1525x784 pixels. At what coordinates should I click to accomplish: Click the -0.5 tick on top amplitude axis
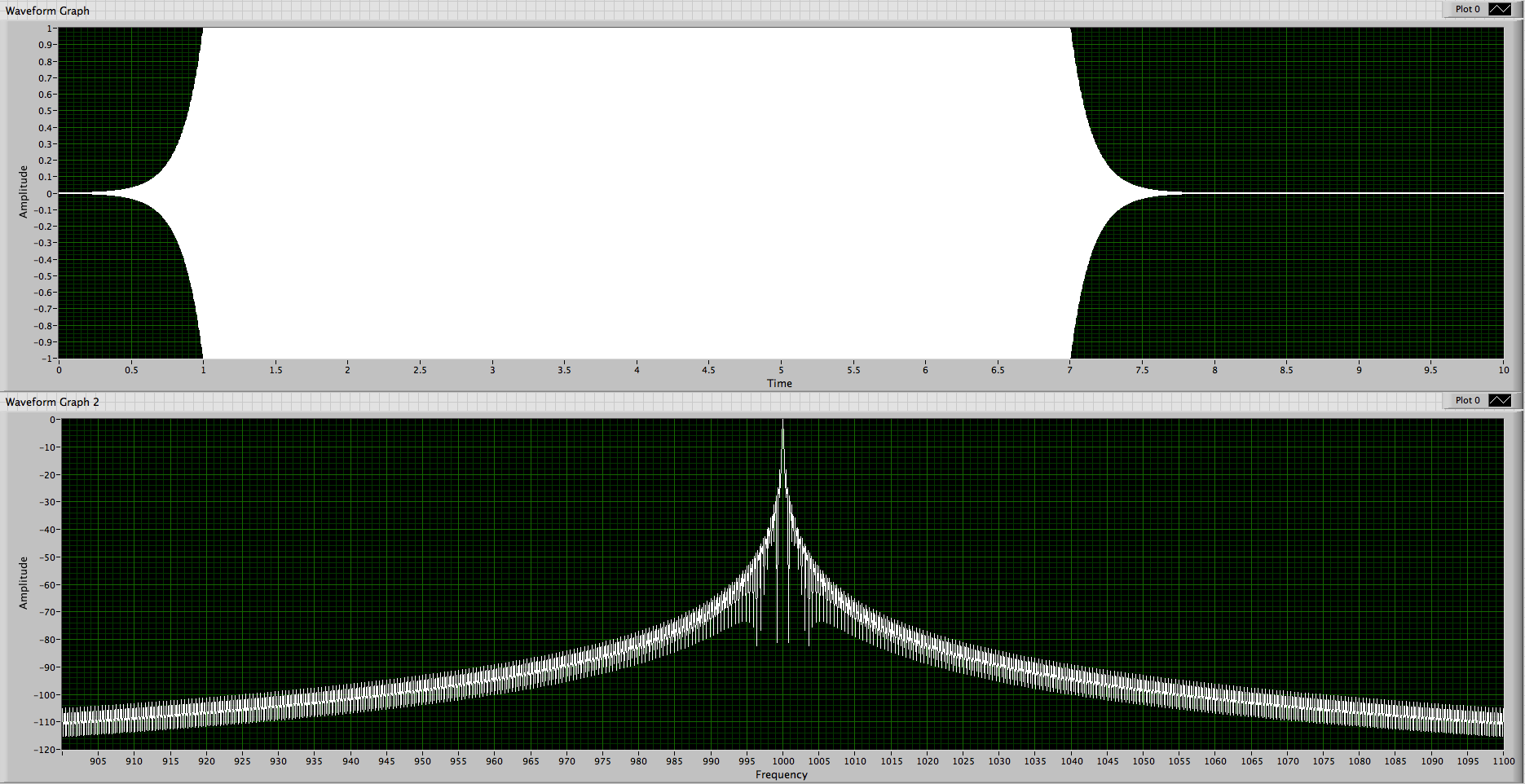pyautogui.click(x=44, y=276)
